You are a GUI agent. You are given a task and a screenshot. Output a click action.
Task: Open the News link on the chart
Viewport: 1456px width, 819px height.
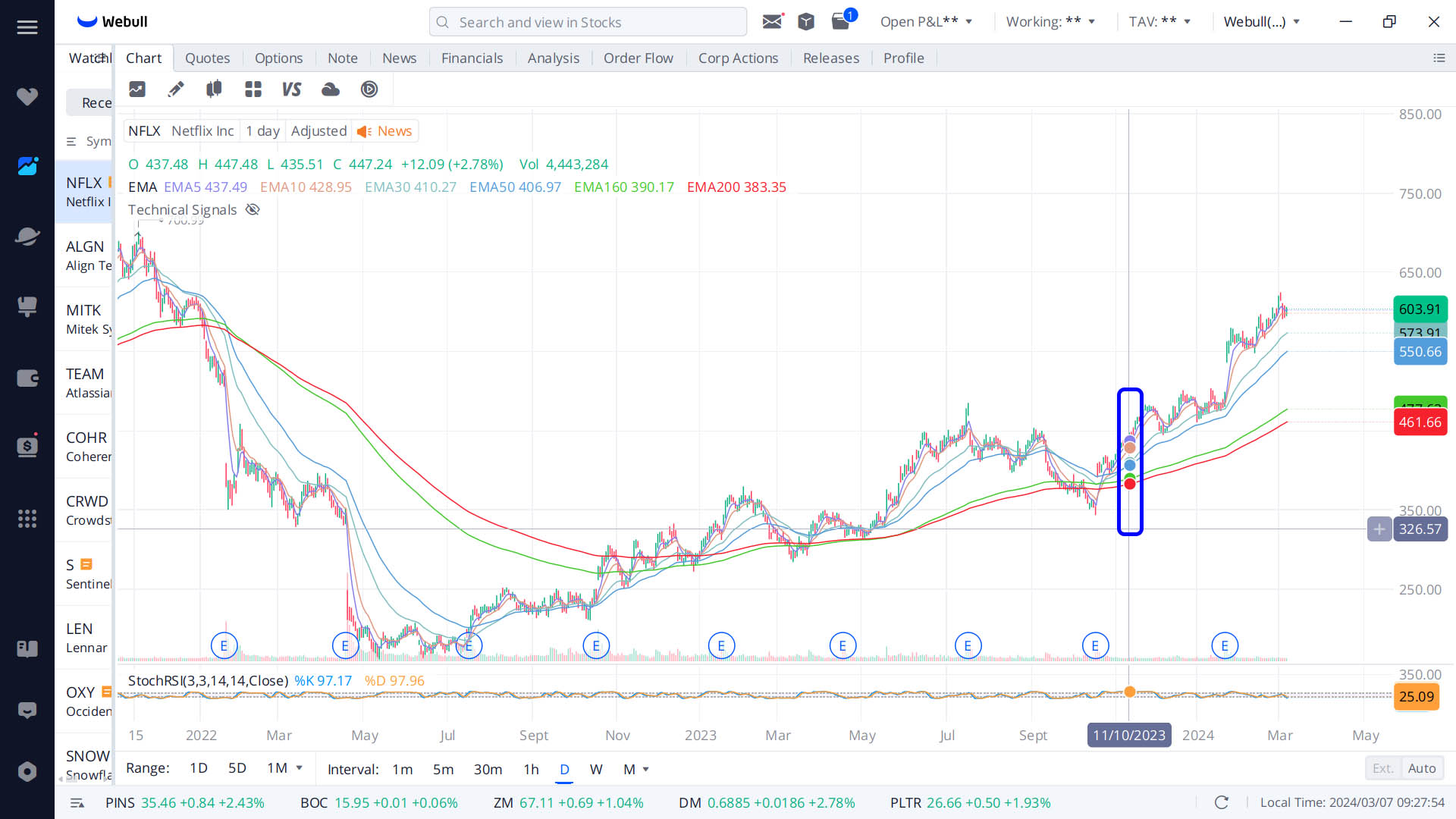(384, 131)
